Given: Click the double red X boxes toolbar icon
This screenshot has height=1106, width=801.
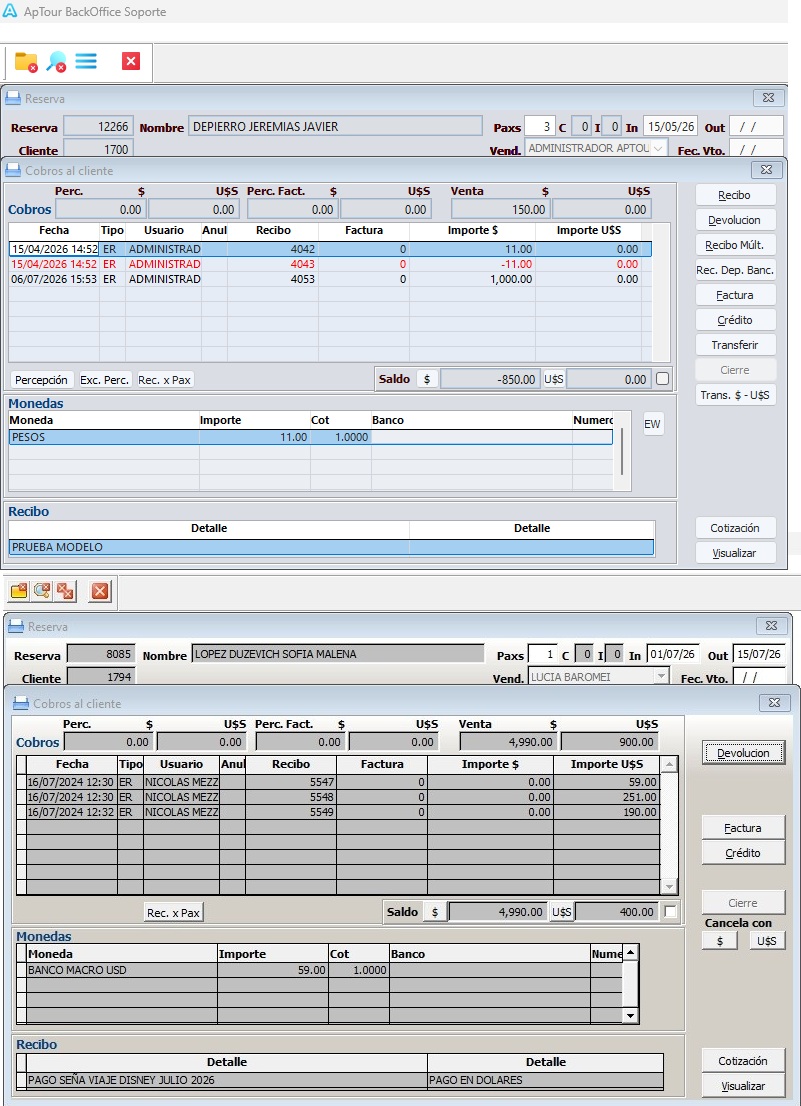Looking at the screenshot, I should [66, 591].
